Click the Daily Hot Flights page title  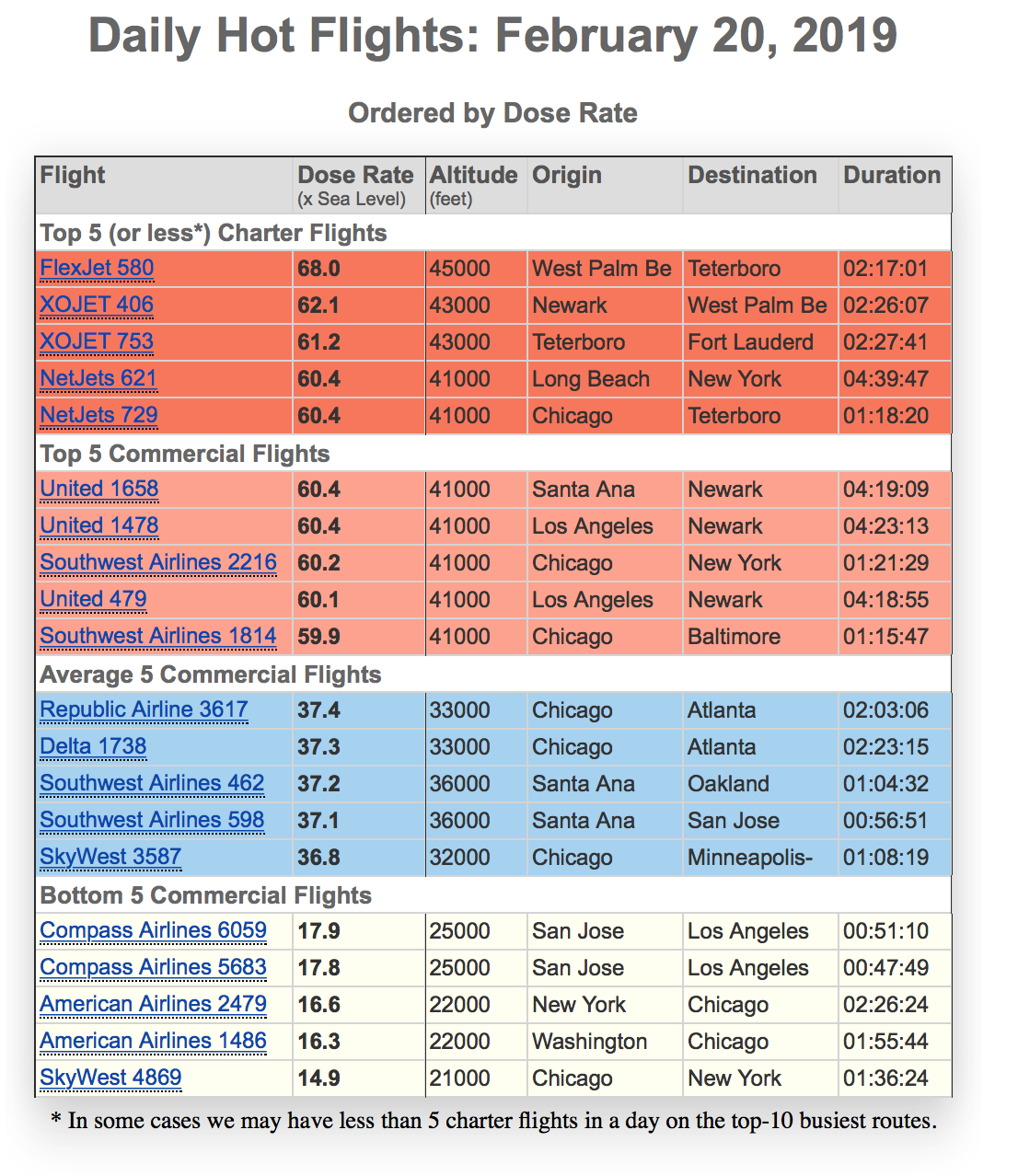coord(493,37)
